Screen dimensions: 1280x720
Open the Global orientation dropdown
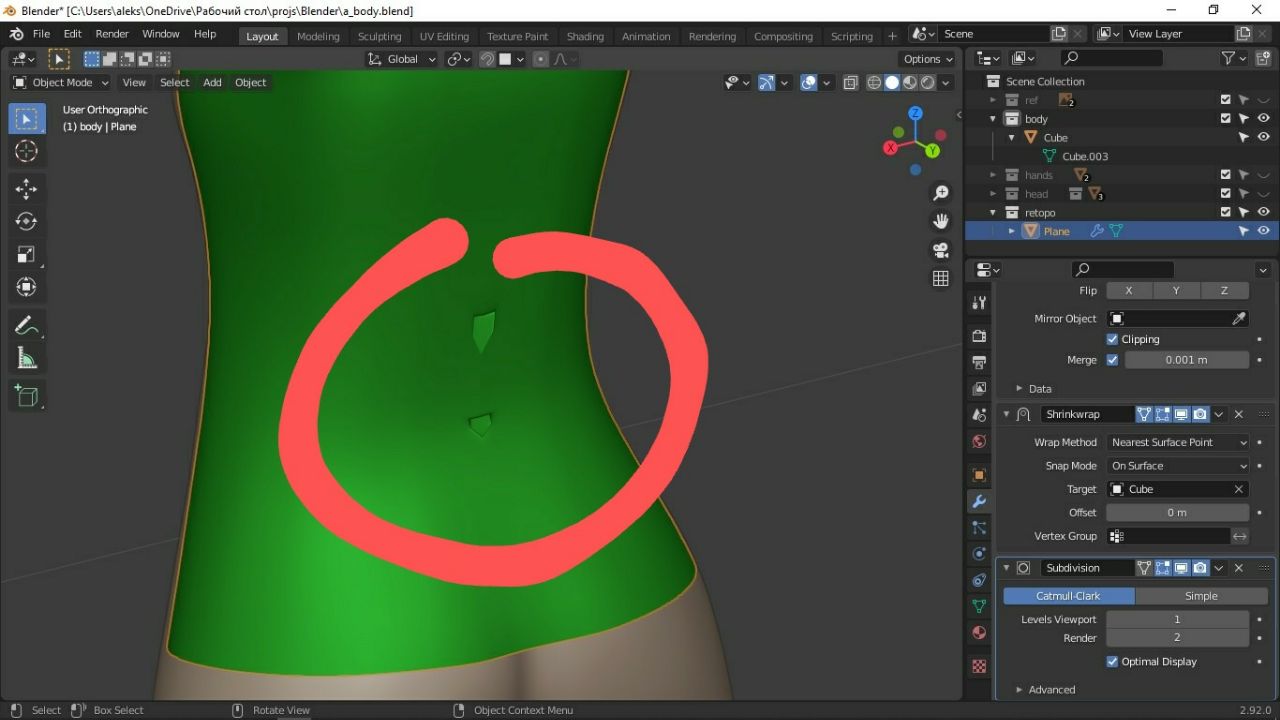pos(402,59)
